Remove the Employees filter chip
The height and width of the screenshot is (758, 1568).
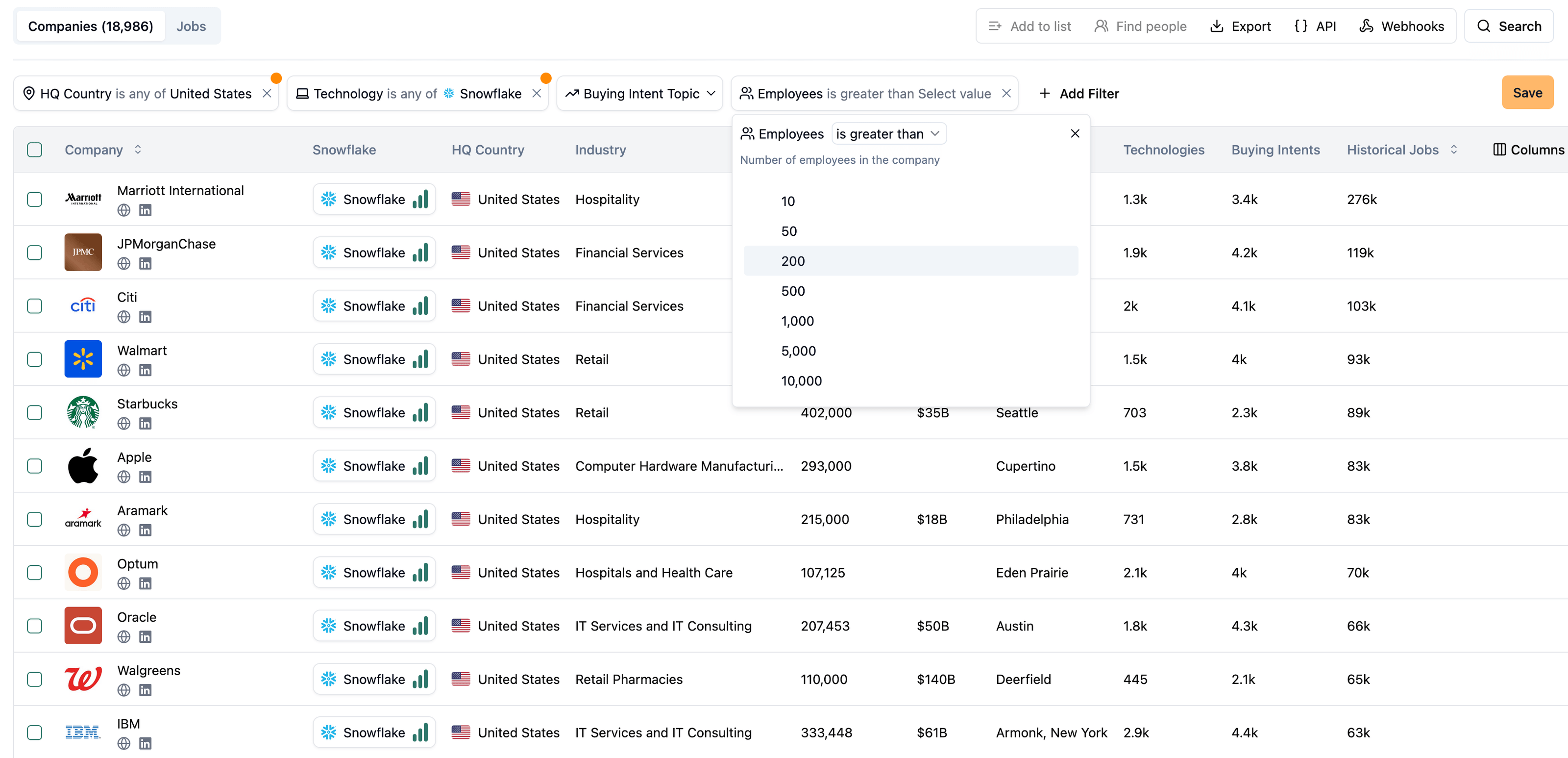pyautogui.click(x=1006, y=93)
